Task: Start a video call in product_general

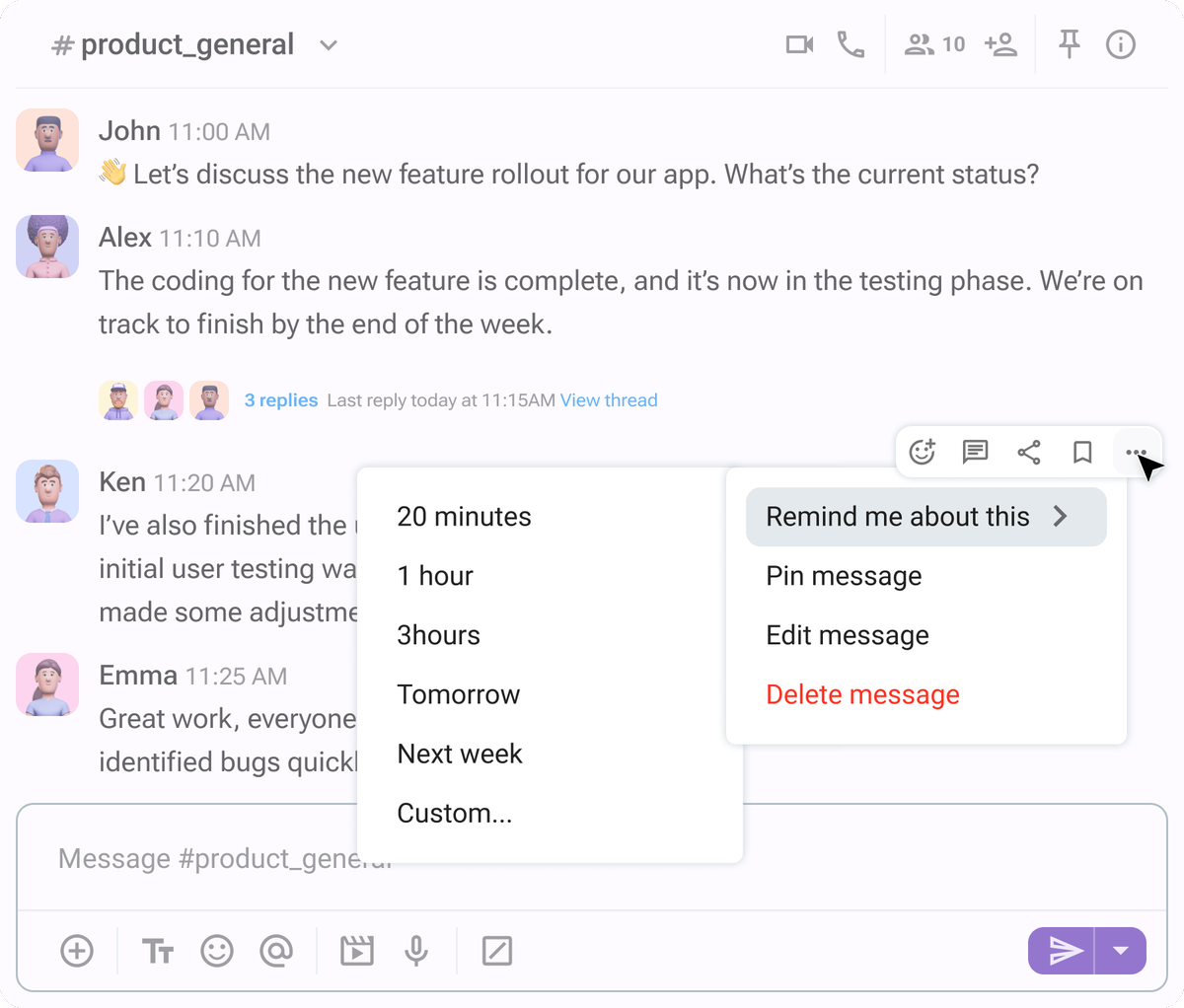Action: (x=798, y=43)
